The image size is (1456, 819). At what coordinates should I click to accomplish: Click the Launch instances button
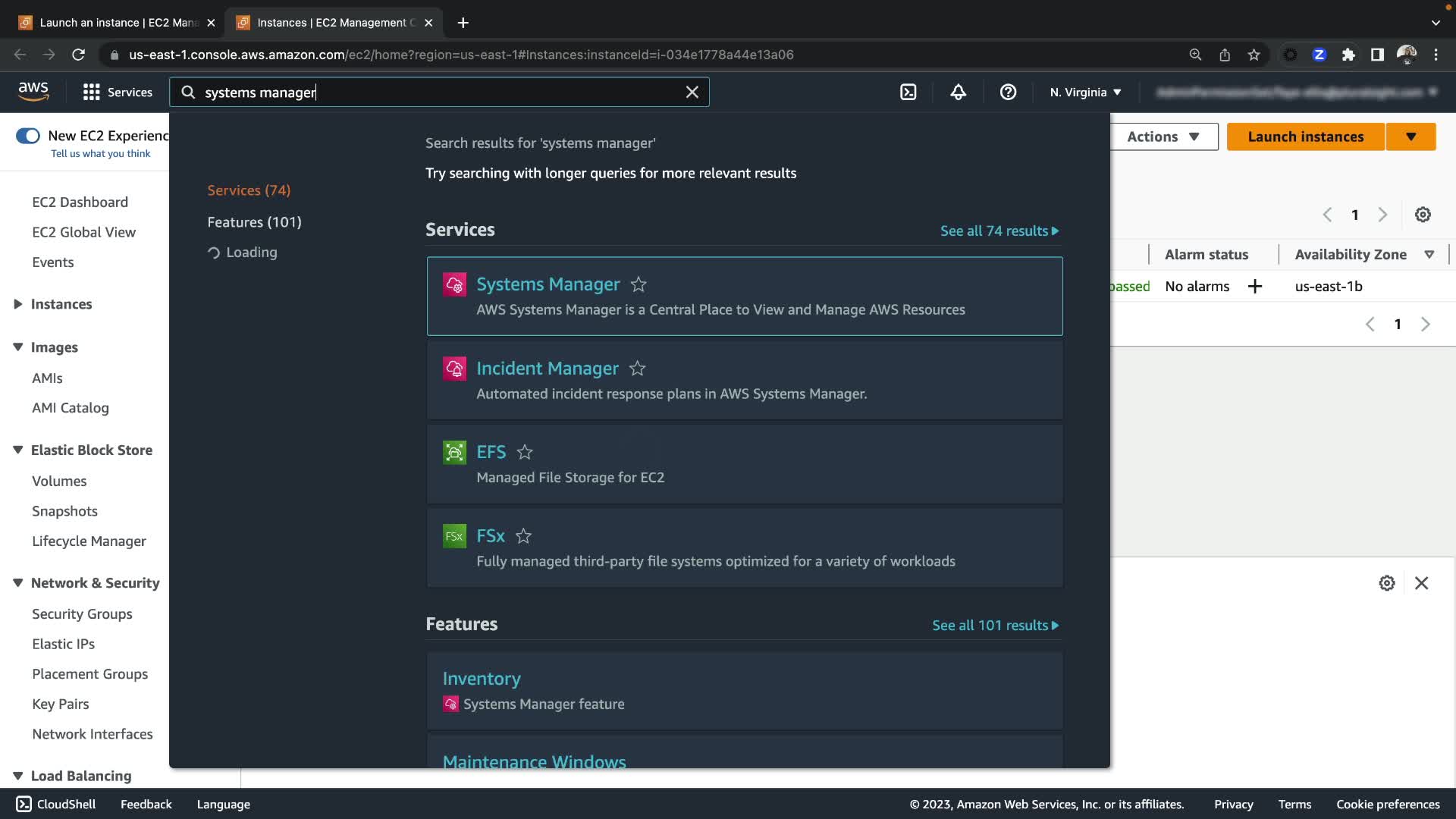(1305, 136)
